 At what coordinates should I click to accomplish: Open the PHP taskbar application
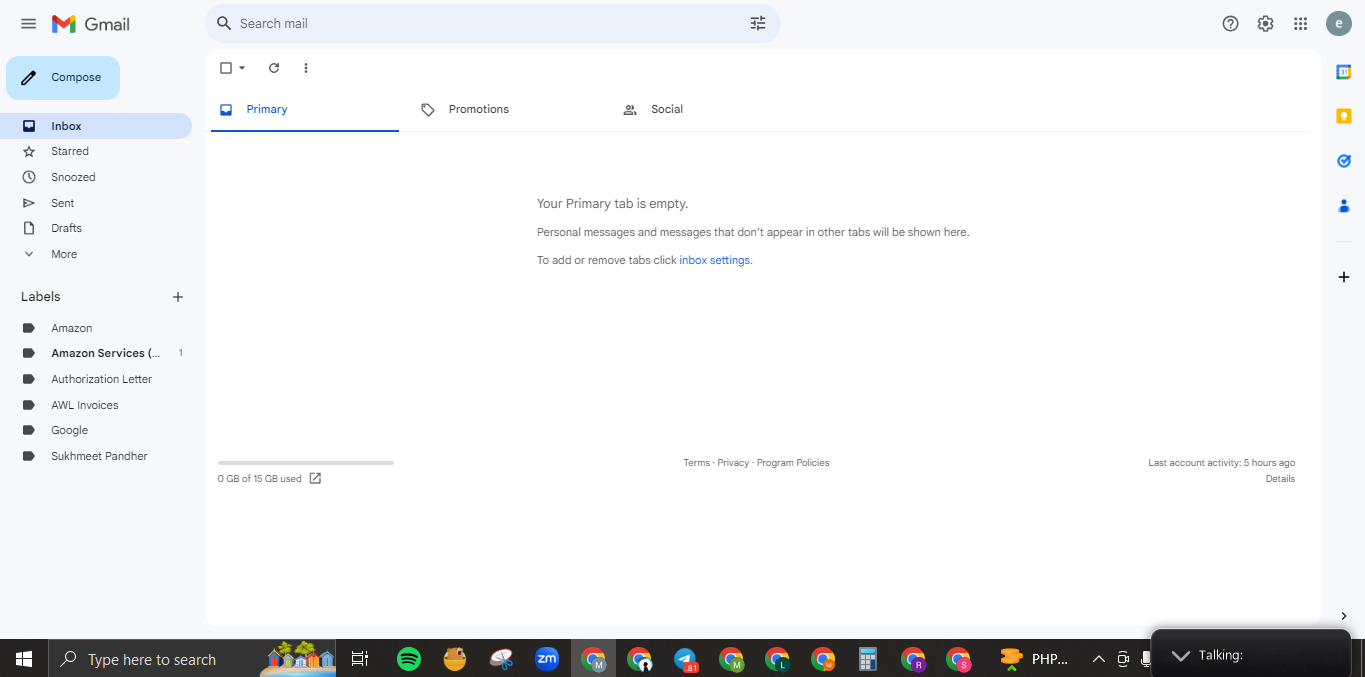(x=1035, y=659)
